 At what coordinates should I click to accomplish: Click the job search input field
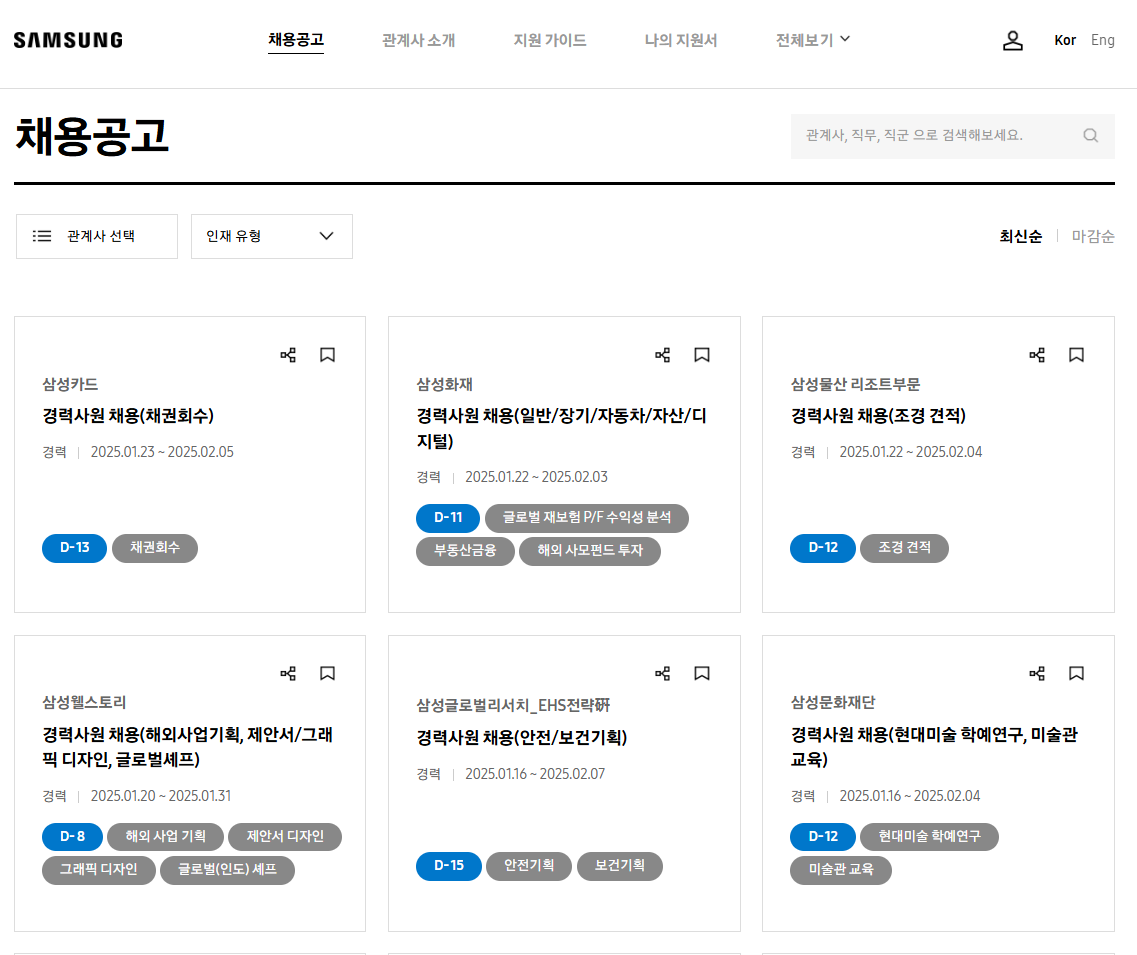tap(935, 135)
